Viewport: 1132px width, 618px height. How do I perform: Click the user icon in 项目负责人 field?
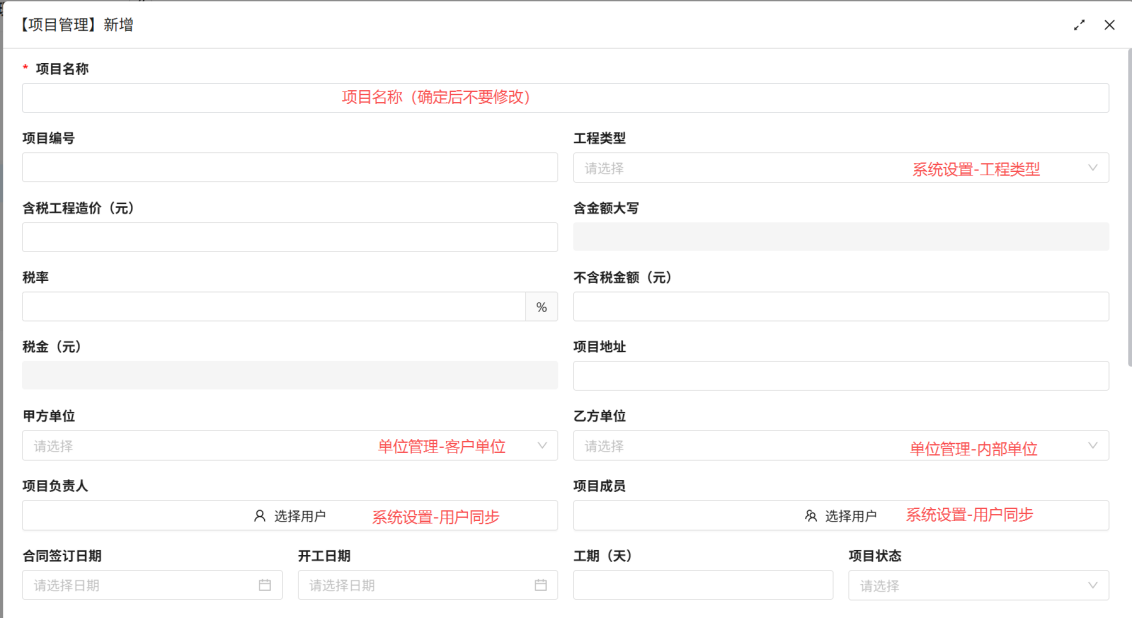260,515
